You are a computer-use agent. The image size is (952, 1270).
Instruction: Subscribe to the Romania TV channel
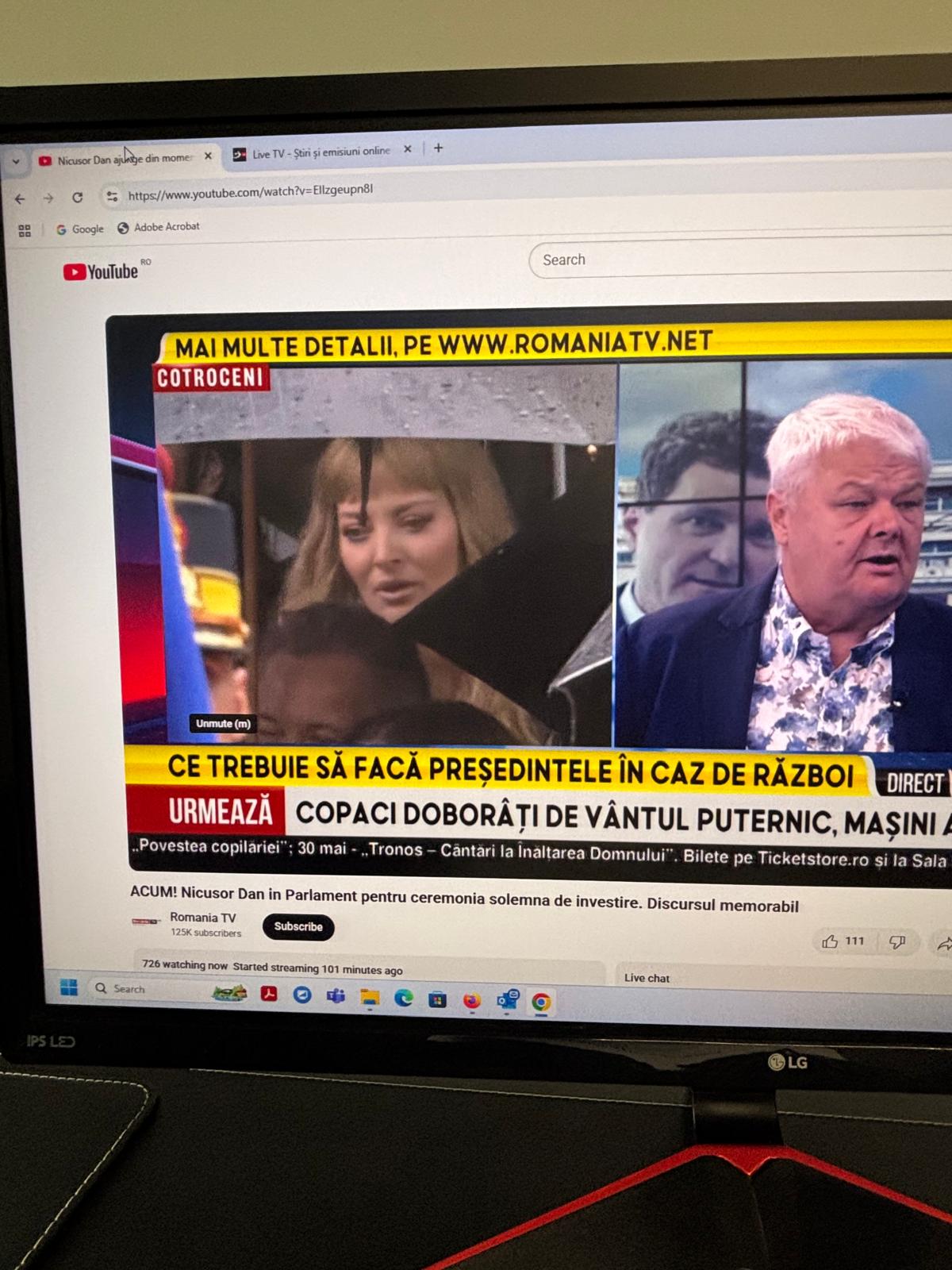pyautogui.click(x=298, y=926)
